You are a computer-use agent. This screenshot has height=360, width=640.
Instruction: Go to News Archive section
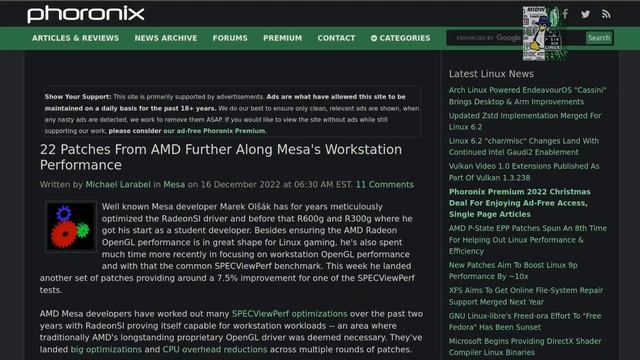click(166, 38)
